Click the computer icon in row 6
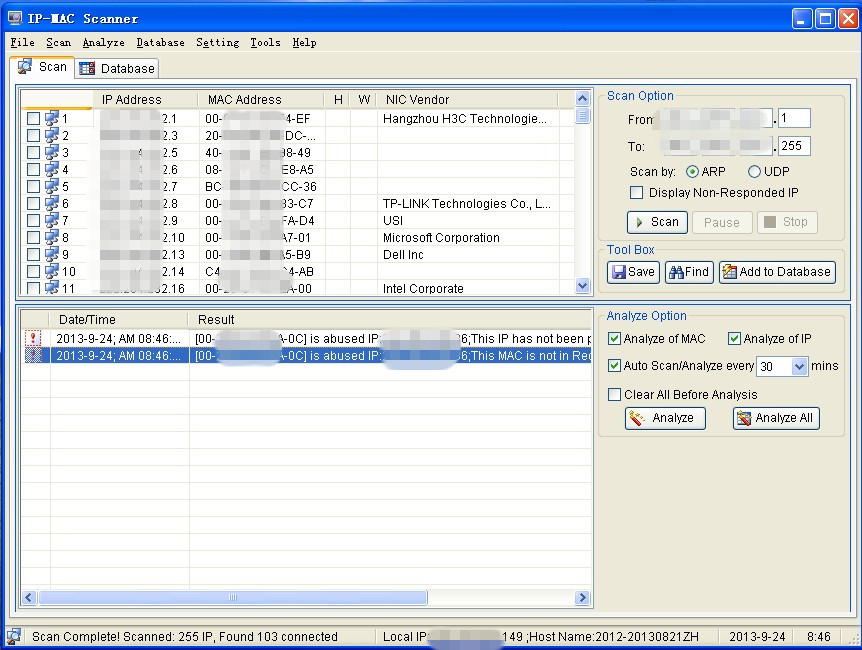 pos(52,203)
